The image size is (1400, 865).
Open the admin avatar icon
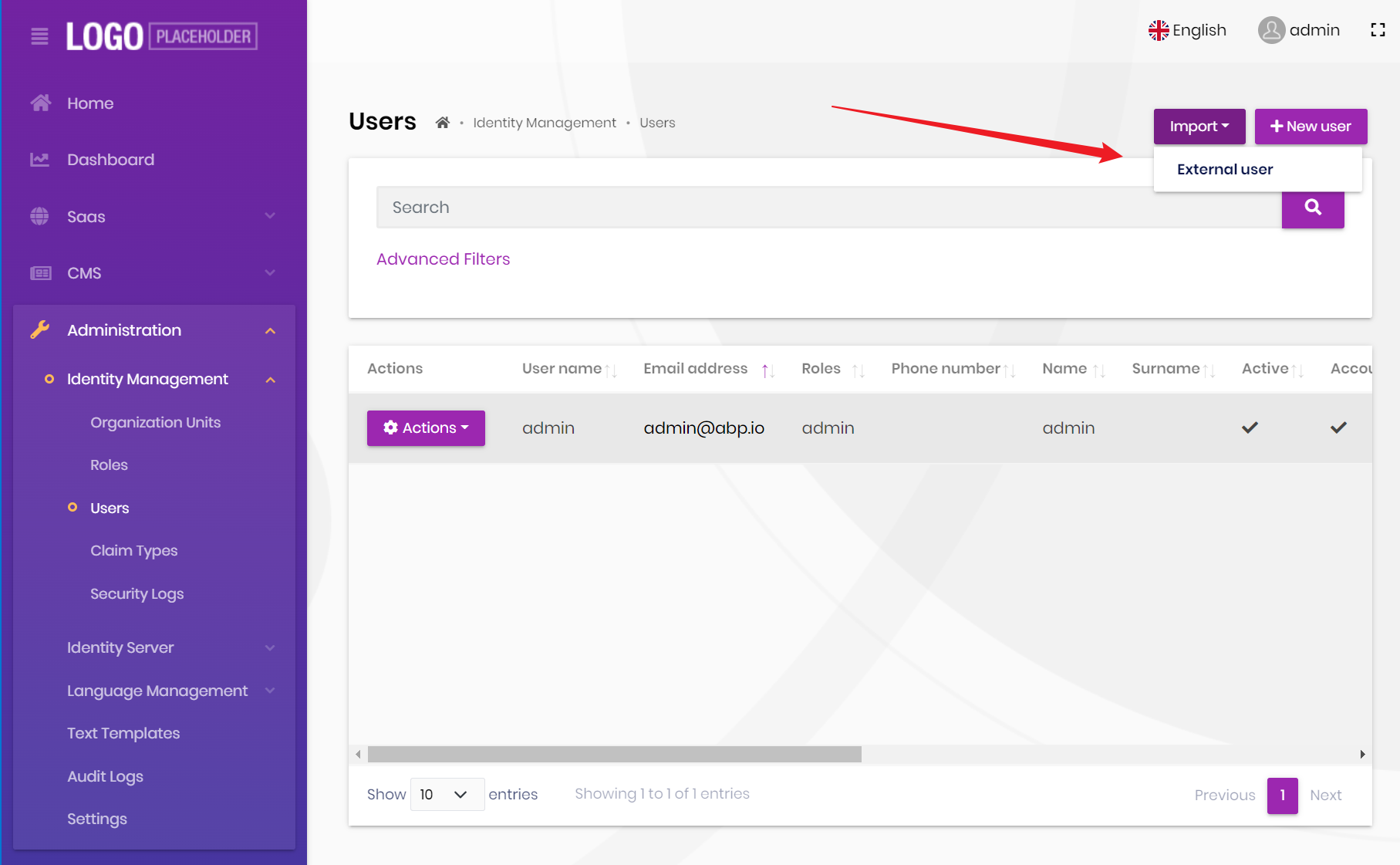pyautogui.click(x=1271, y=29)
